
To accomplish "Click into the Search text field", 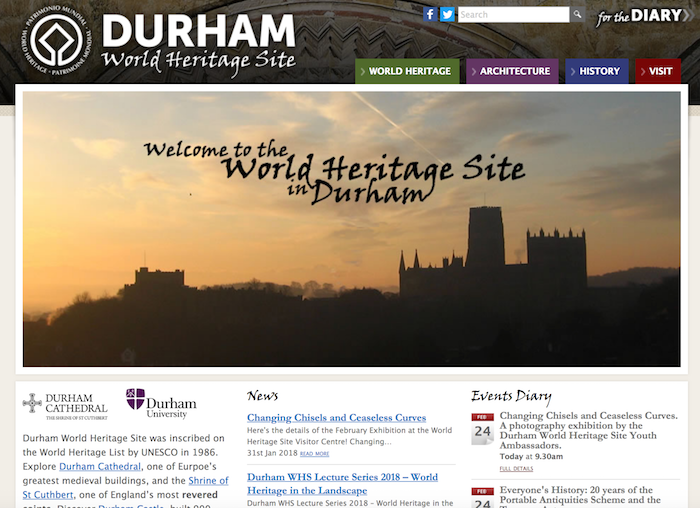I will [513, 15].
